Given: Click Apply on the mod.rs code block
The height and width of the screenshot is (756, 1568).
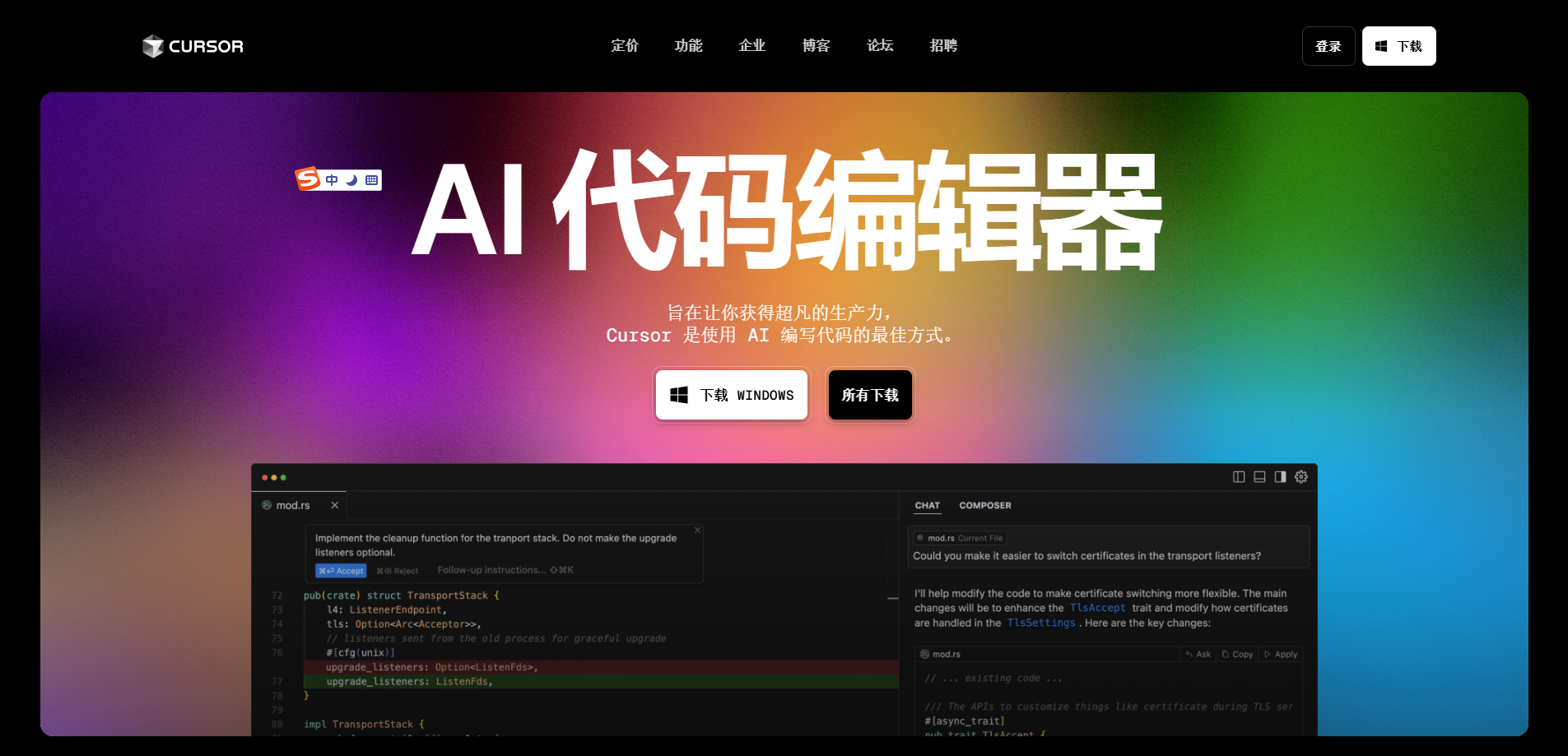Looking at the screenshot, I should [x=1281, y=654].
